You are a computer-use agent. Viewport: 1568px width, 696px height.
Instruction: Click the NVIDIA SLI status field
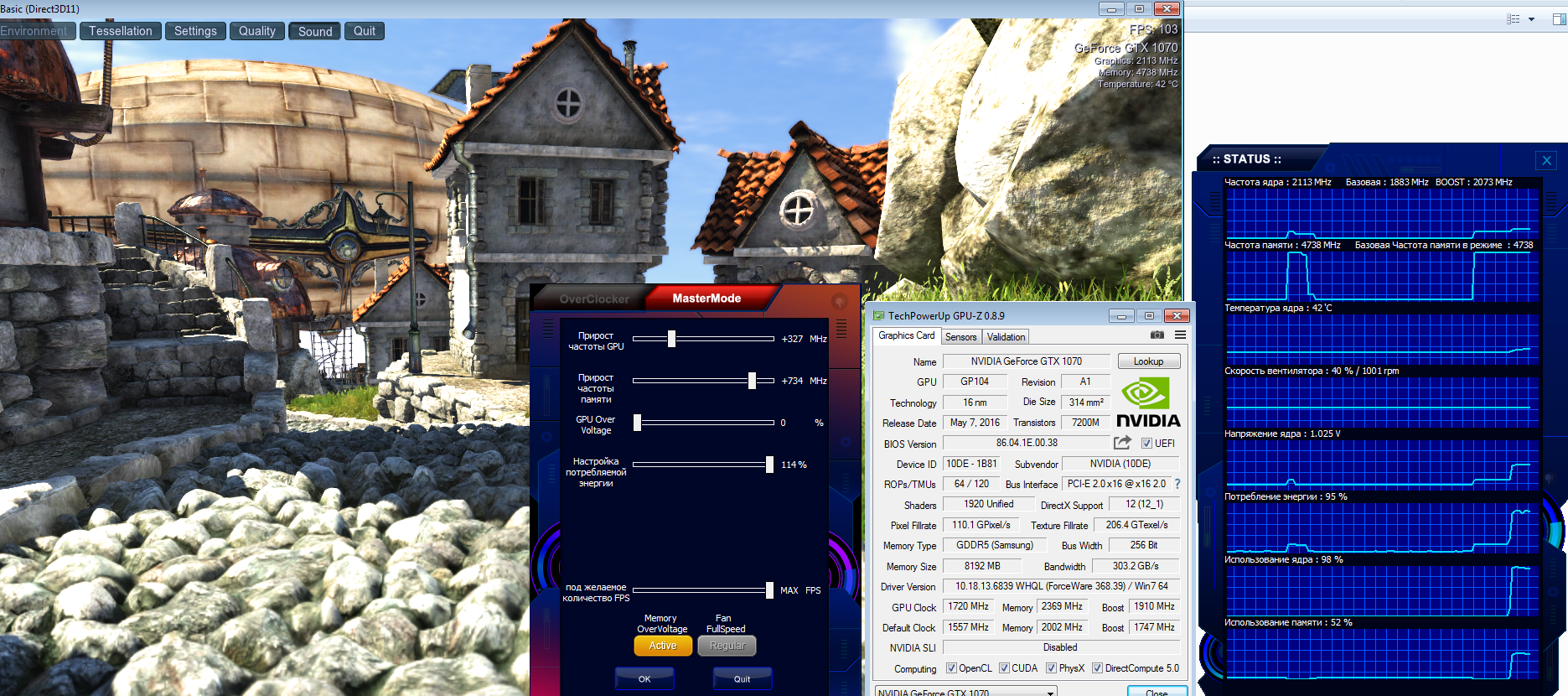[x=1061, y=647]
